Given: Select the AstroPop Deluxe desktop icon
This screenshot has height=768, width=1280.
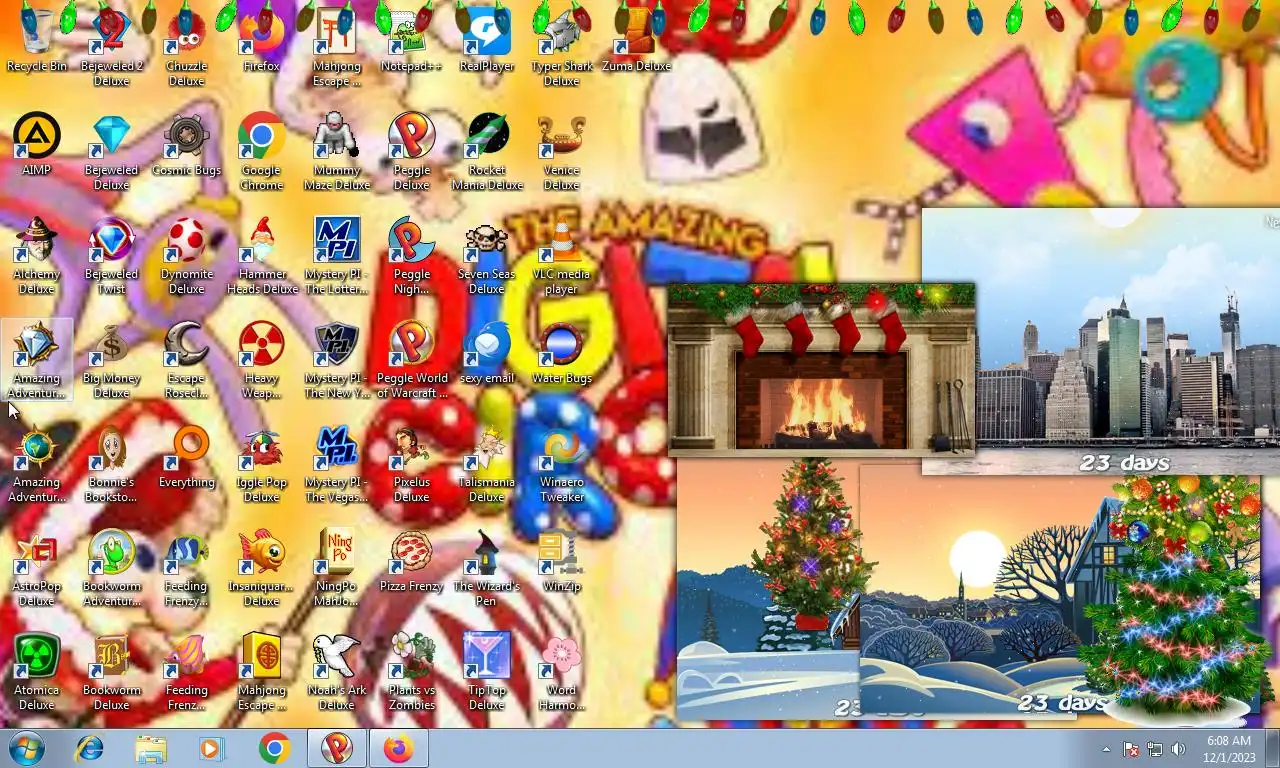Looking at the screenshot, I should [37, 568].
